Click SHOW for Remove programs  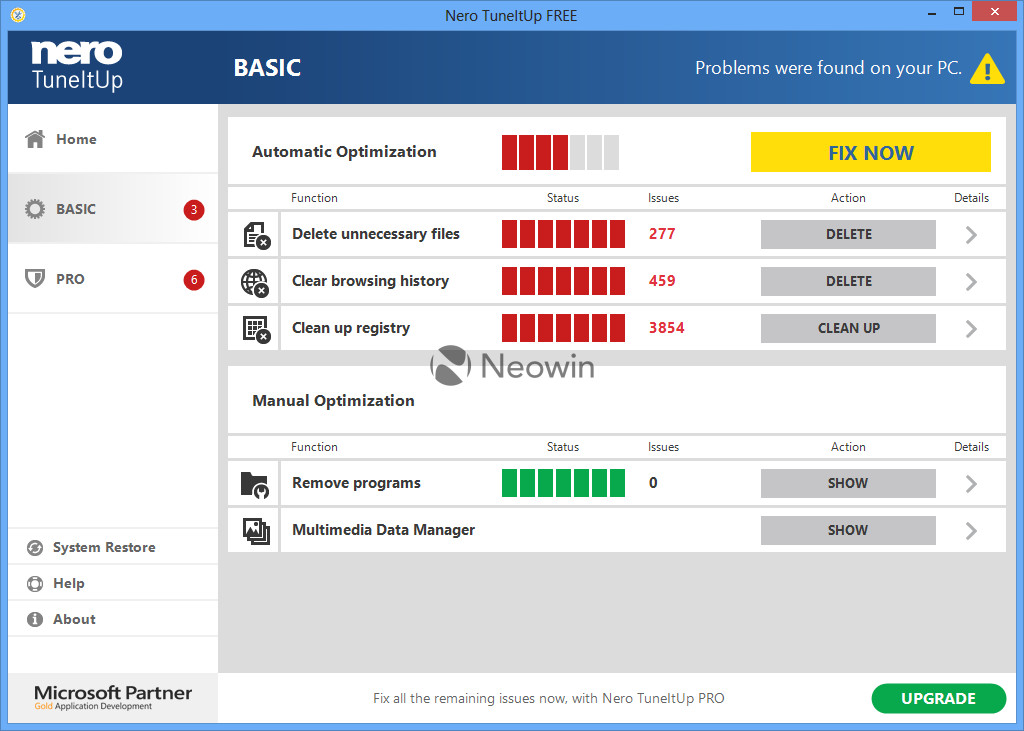848,483
